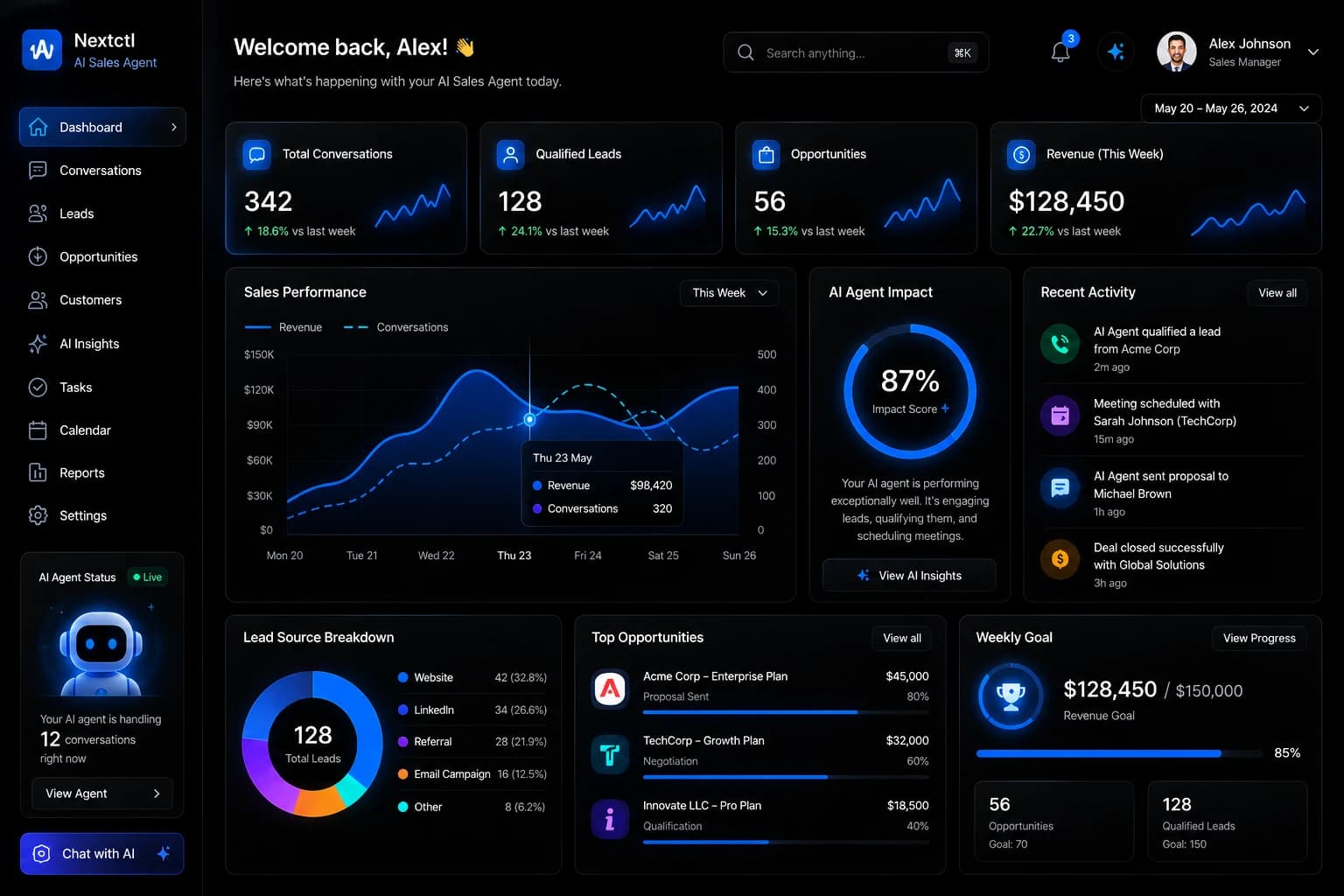The image size is (1344, 896).
Task: Click the Chat with AI button
Action: pos(101,854)
